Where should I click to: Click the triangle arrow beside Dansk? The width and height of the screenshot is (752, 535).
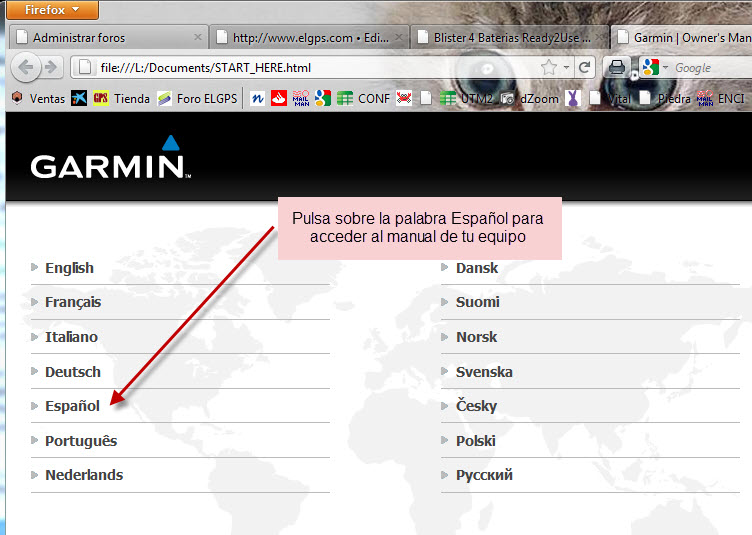click(x=445, y=267)
